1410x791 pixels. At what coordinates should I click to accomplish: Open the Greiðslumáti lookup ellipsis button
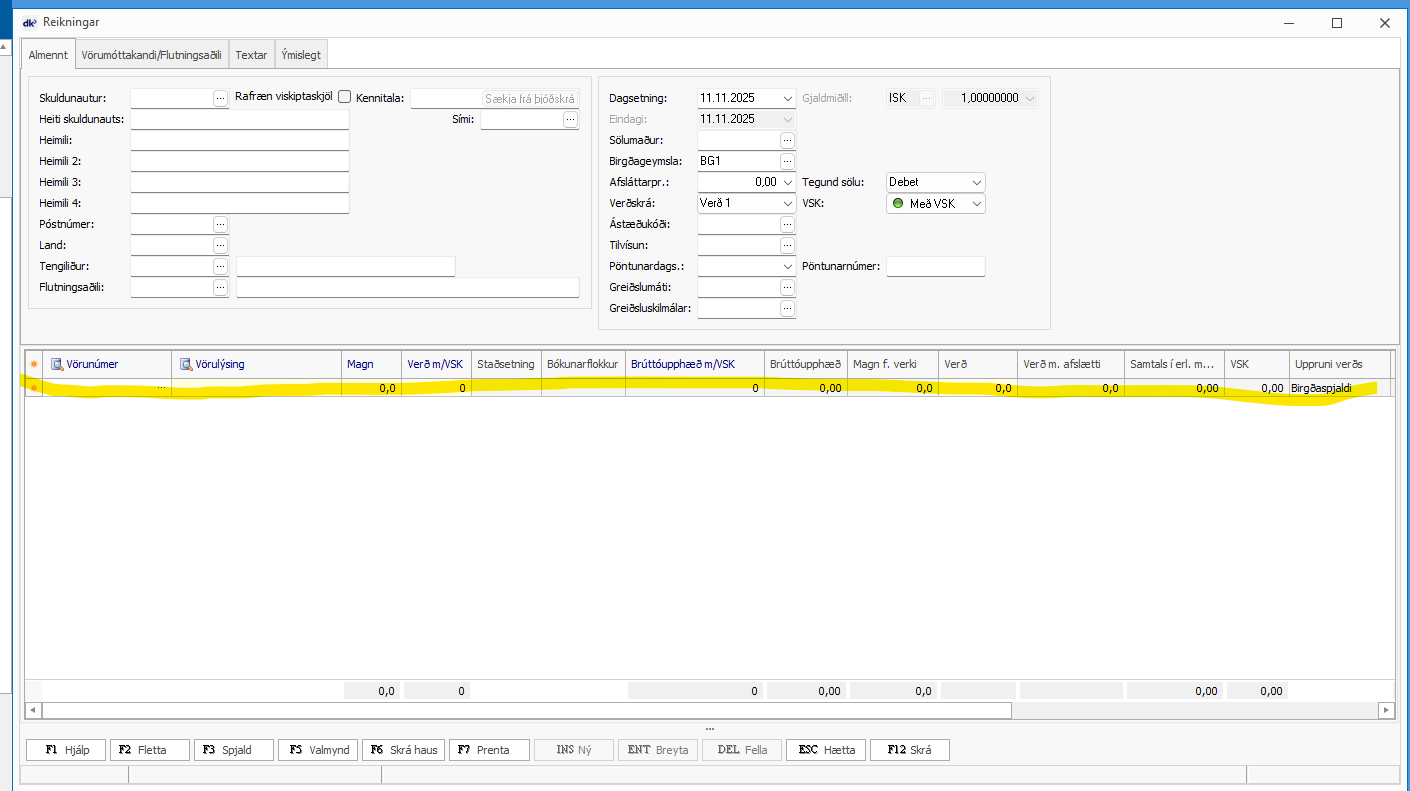point(788,287)
